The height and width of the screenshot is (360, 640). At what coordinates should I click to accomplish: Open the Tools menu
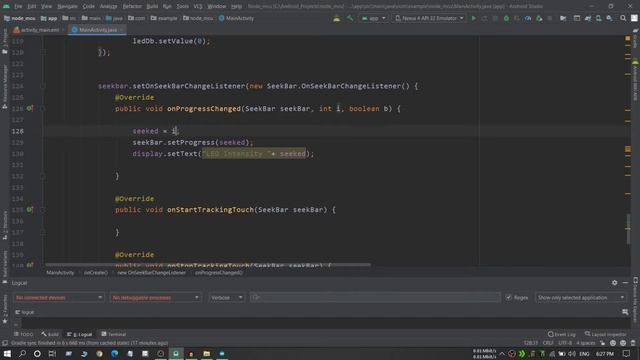182,6
